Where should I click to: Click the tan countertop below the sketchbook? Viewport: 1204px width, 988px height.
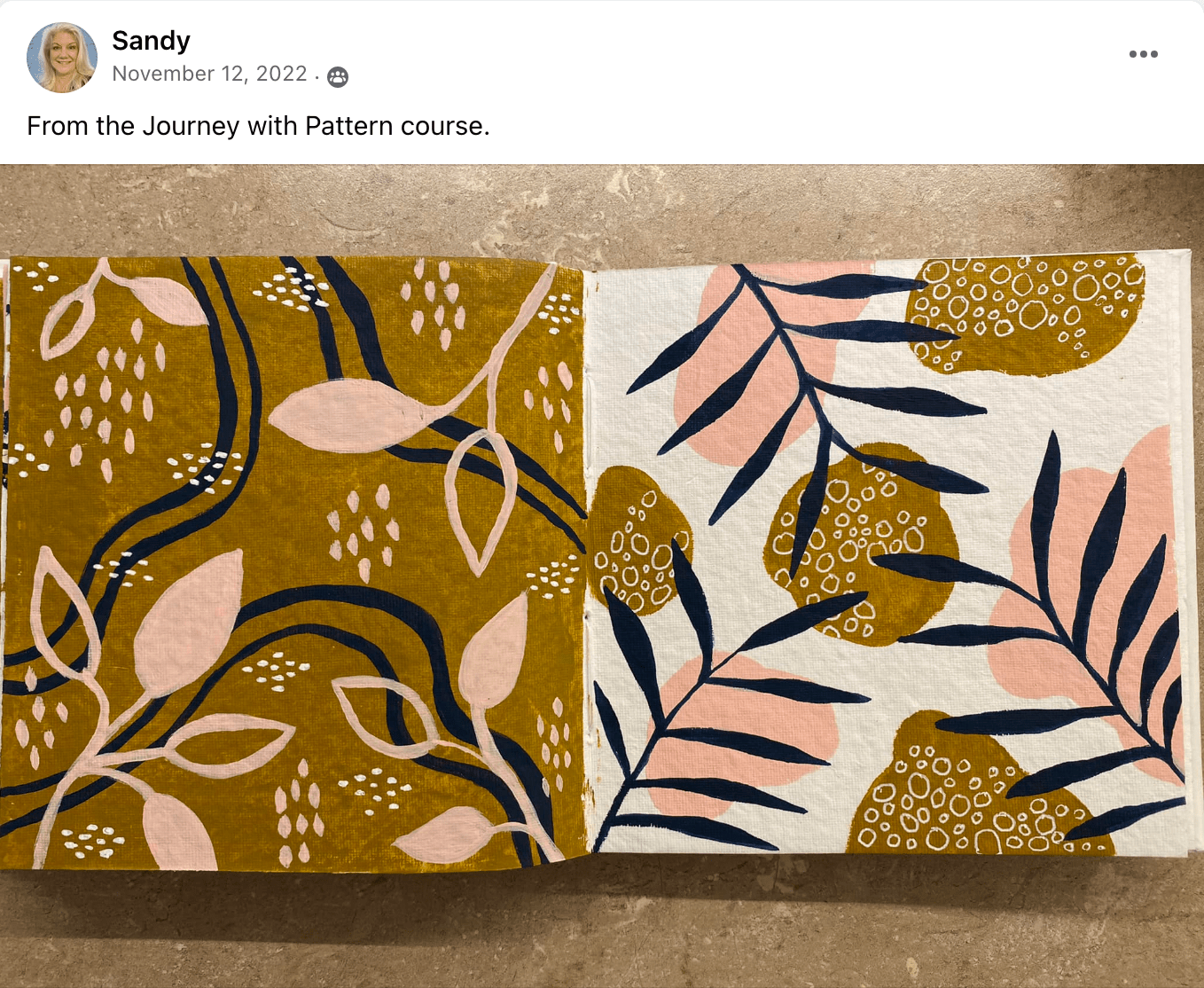click(x=602, y=927)
